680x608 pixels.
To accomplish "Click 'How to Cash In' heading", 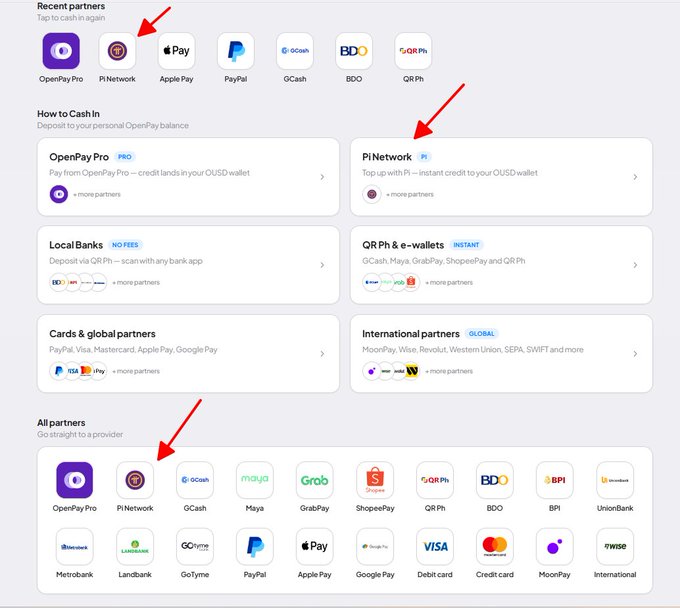I will [x=69, y=114].
